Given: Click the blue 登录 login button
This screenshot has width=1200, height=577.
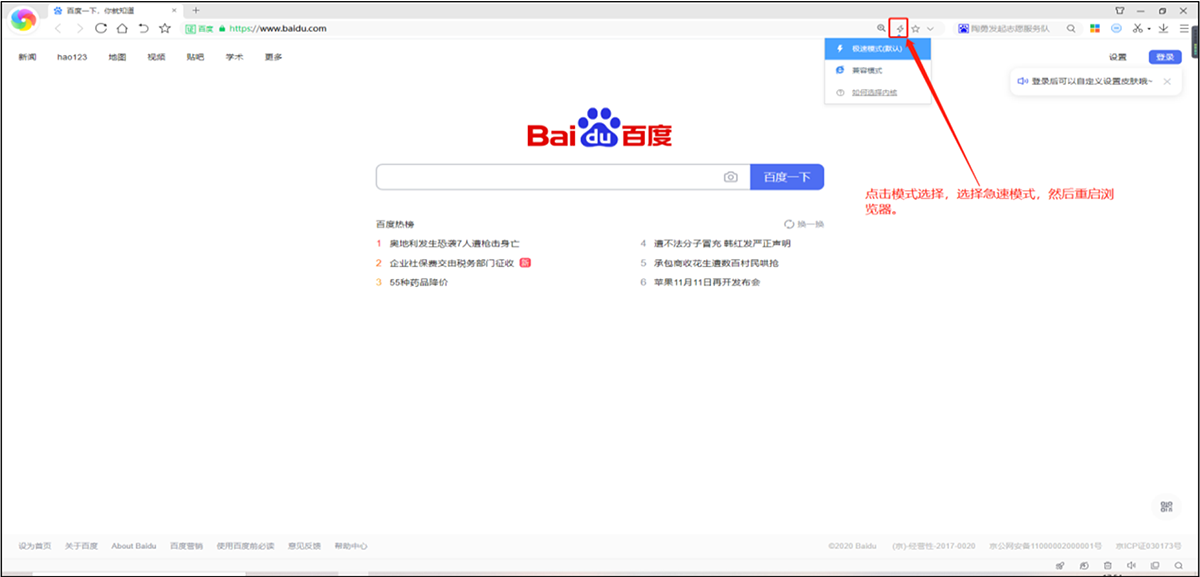Looking at the screenshot, I should [1164, 57].
